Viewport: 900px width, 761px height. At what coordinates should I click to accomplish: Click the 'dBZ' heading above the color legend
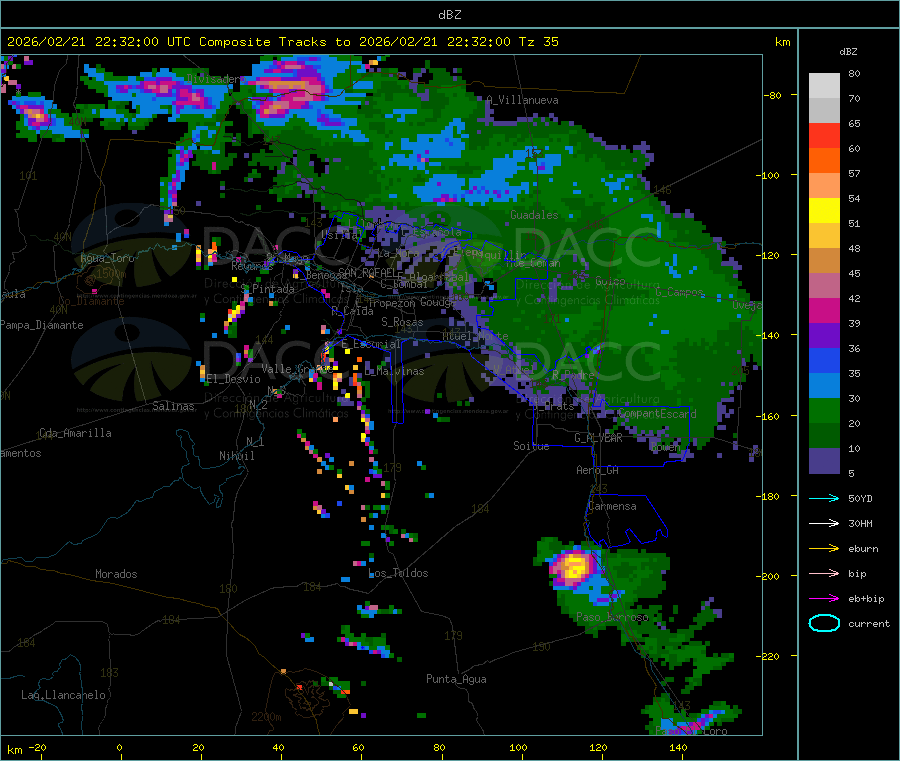coord(848,52)
